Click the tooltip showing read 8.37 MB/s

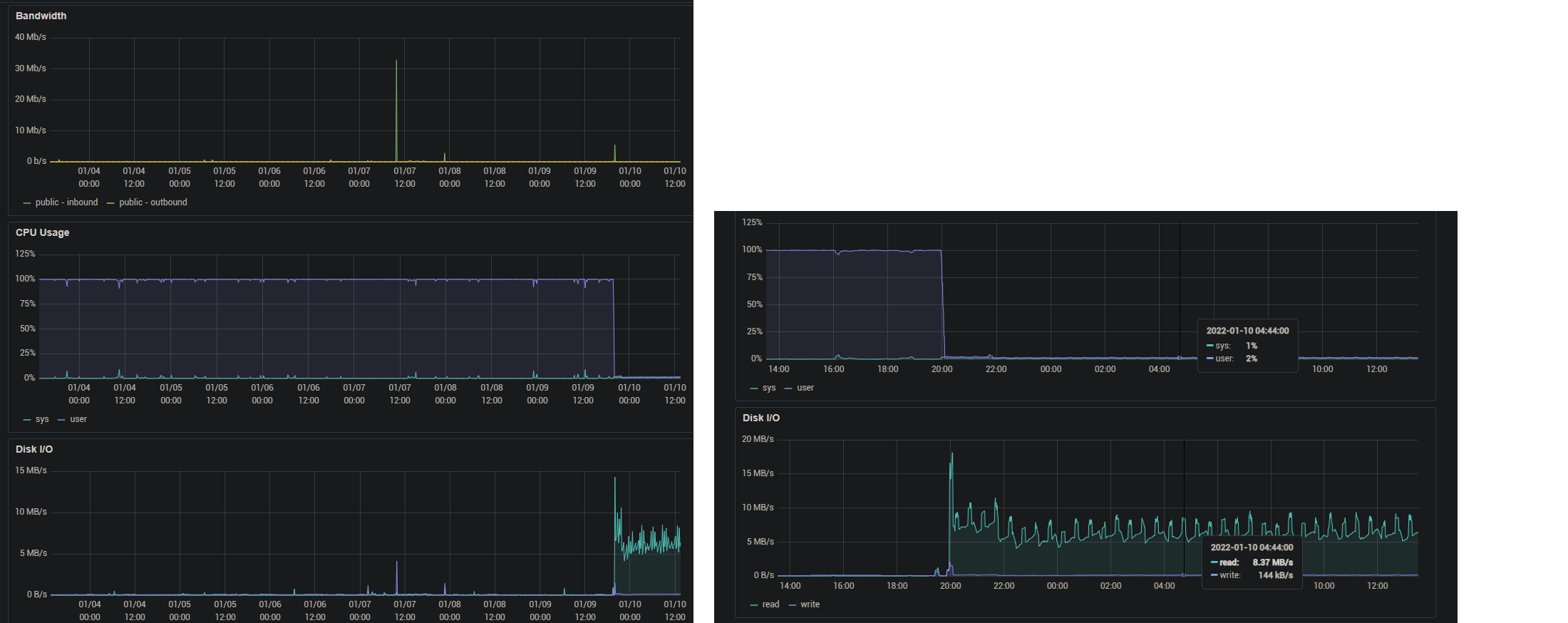click(1252, 562)
